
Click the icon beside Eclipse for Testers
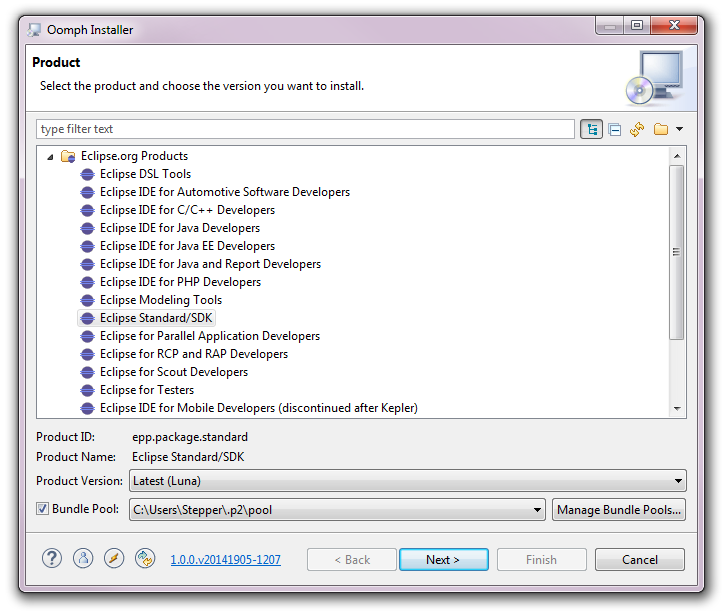tap(87, 390)
